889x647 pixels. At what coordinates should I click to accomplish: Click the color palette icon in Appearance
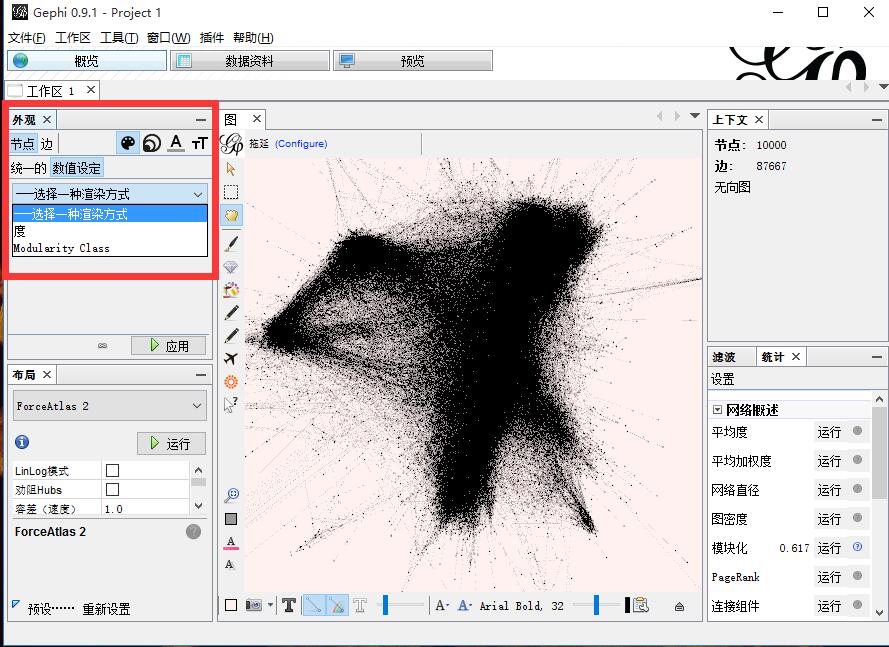128,143
